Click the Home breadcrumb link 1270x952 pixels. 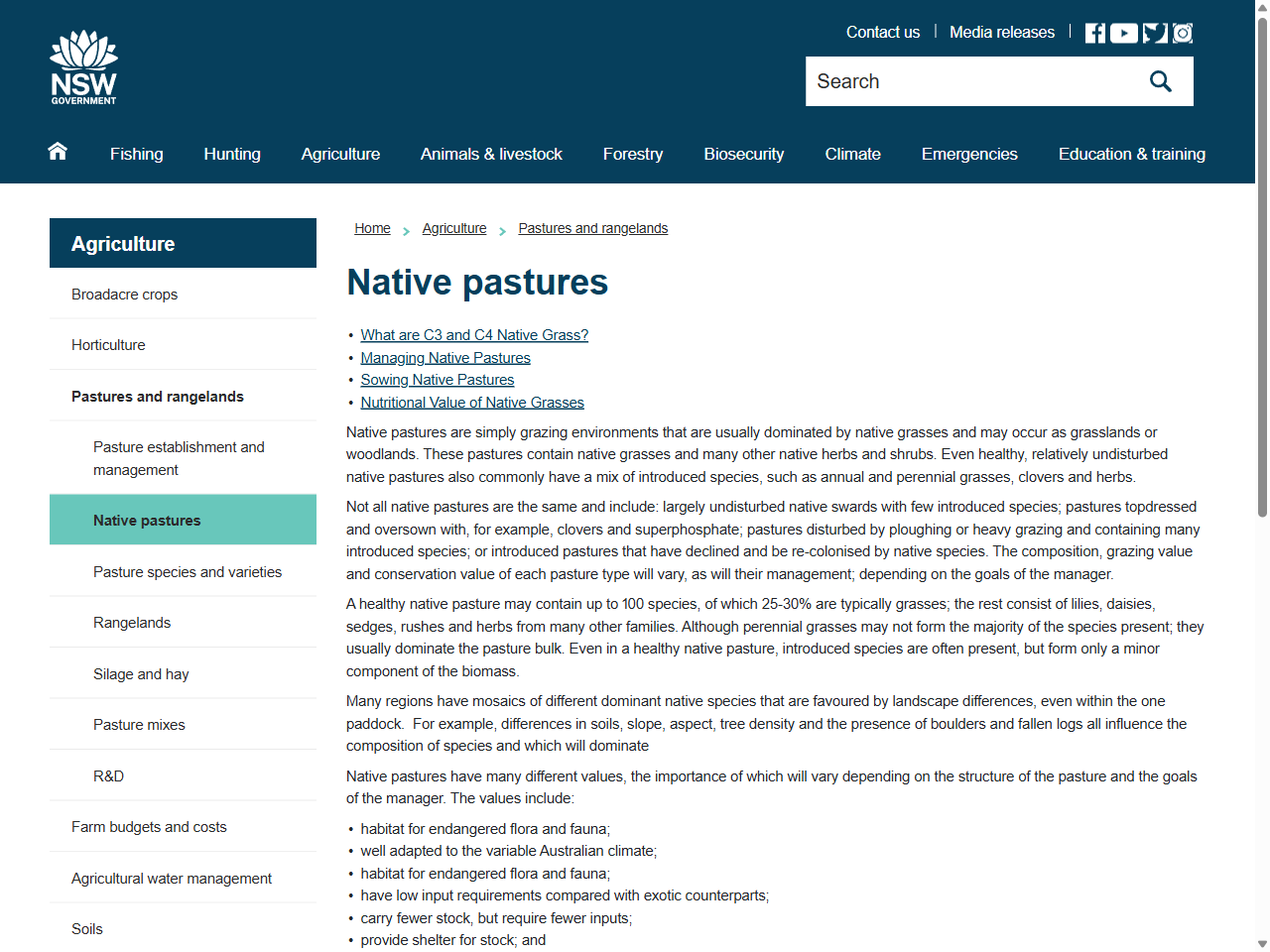click(372, 228)
